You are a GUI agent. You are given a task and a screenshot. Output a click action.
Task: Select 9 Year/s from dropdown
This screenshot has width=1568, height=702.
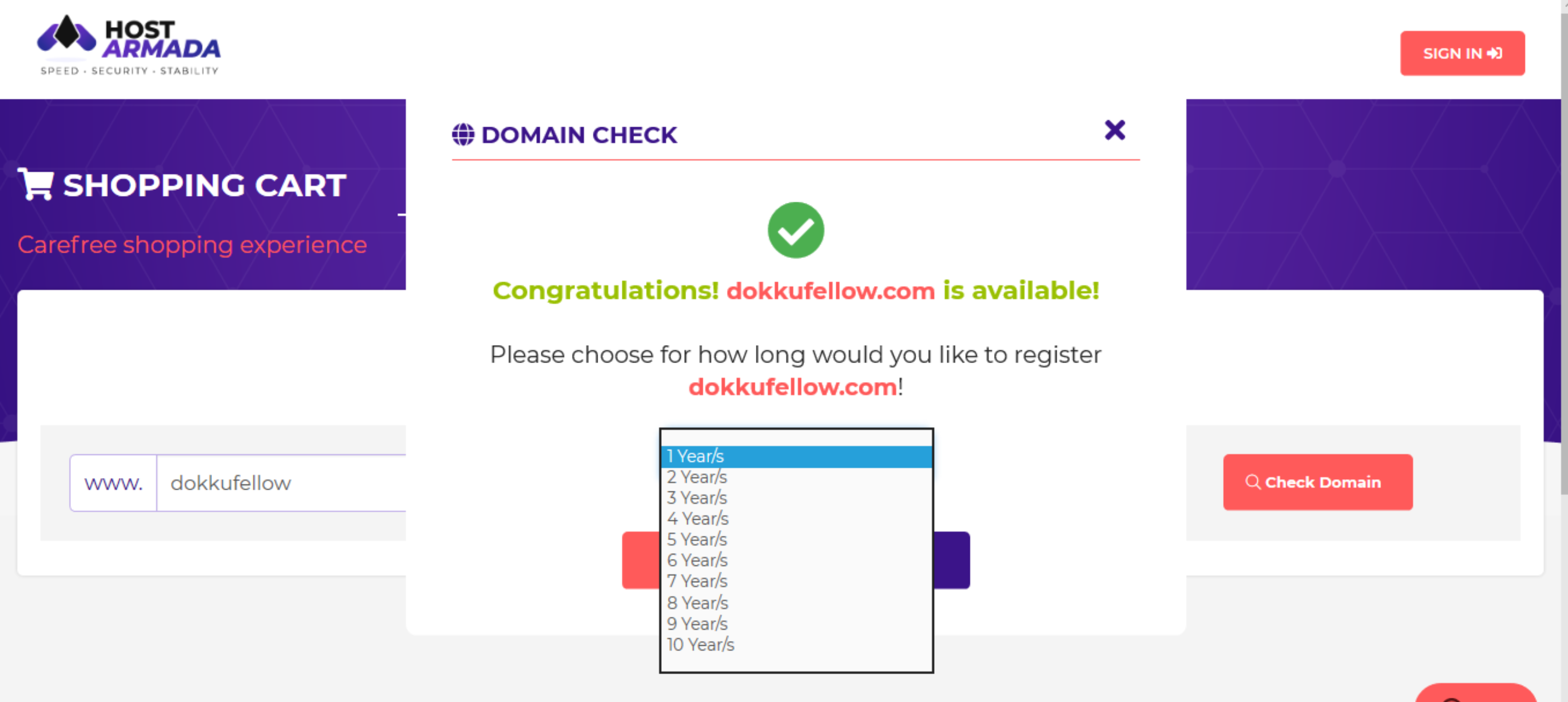(x=795, y=624)
